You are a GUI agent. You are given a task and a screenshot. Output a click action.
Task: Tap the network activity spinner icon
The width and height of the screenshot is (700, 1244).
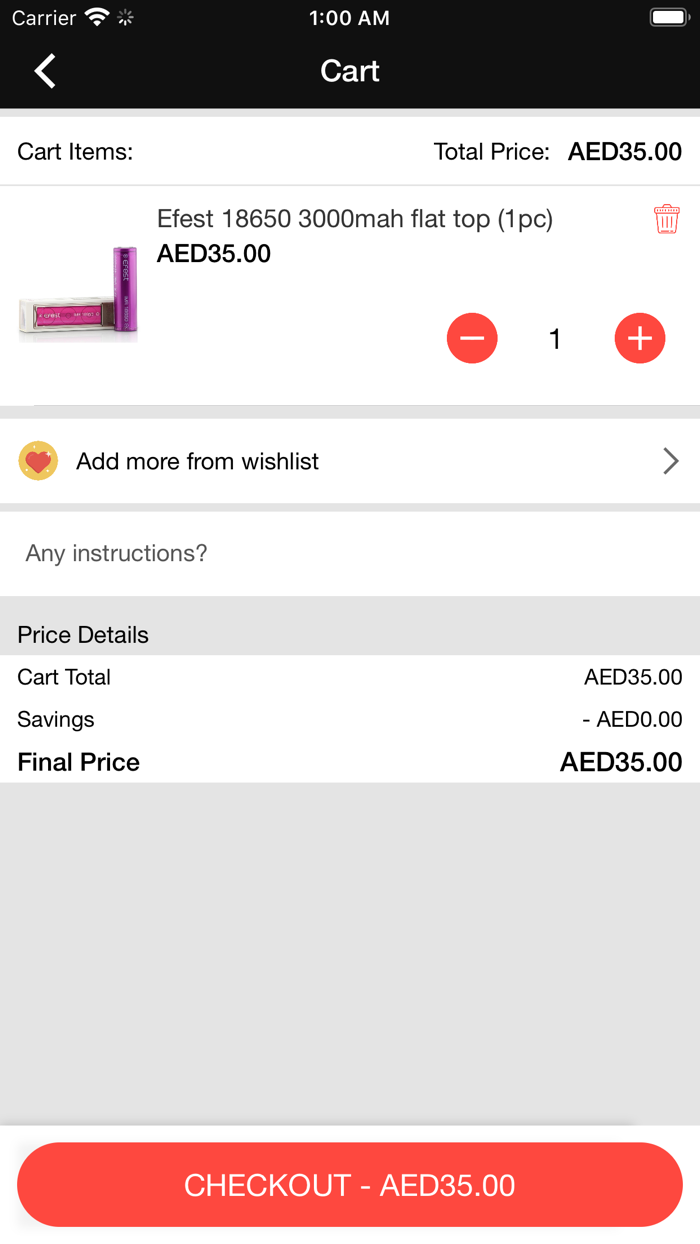click(125, 17)
